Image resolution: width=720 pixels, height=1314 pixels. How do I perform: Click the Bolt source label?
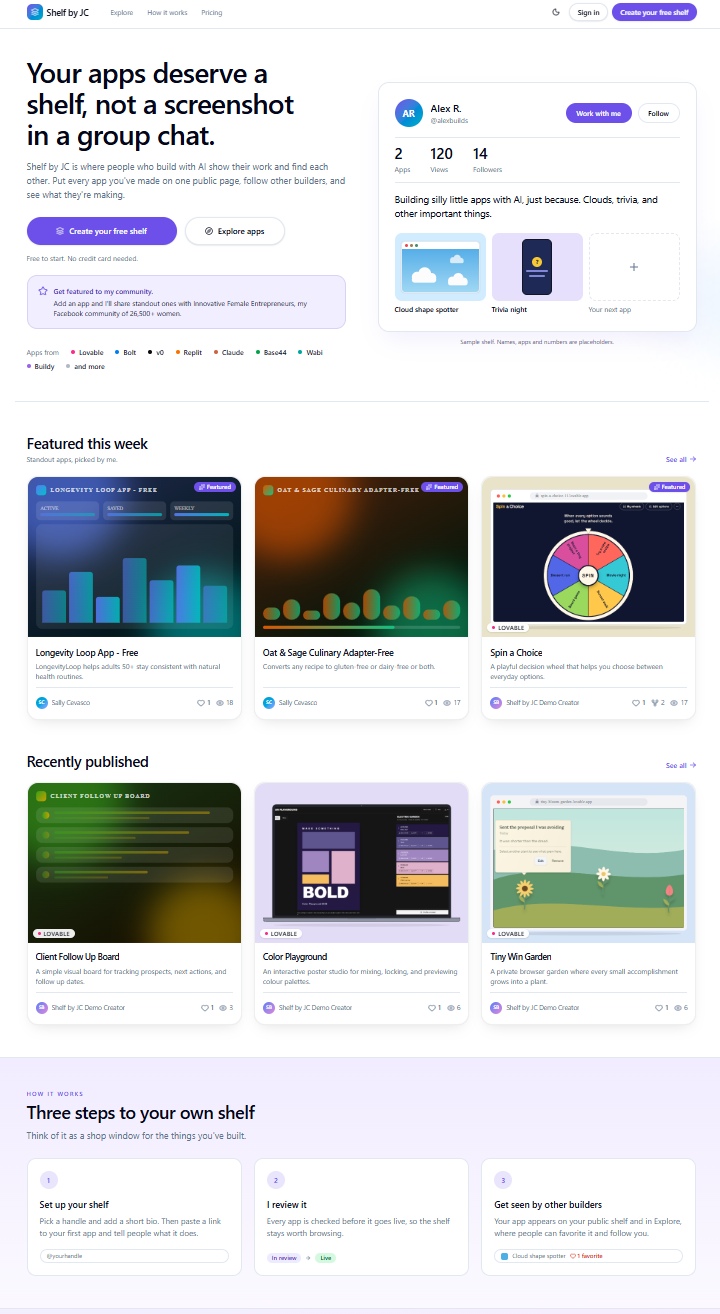(x=126, y=352)
